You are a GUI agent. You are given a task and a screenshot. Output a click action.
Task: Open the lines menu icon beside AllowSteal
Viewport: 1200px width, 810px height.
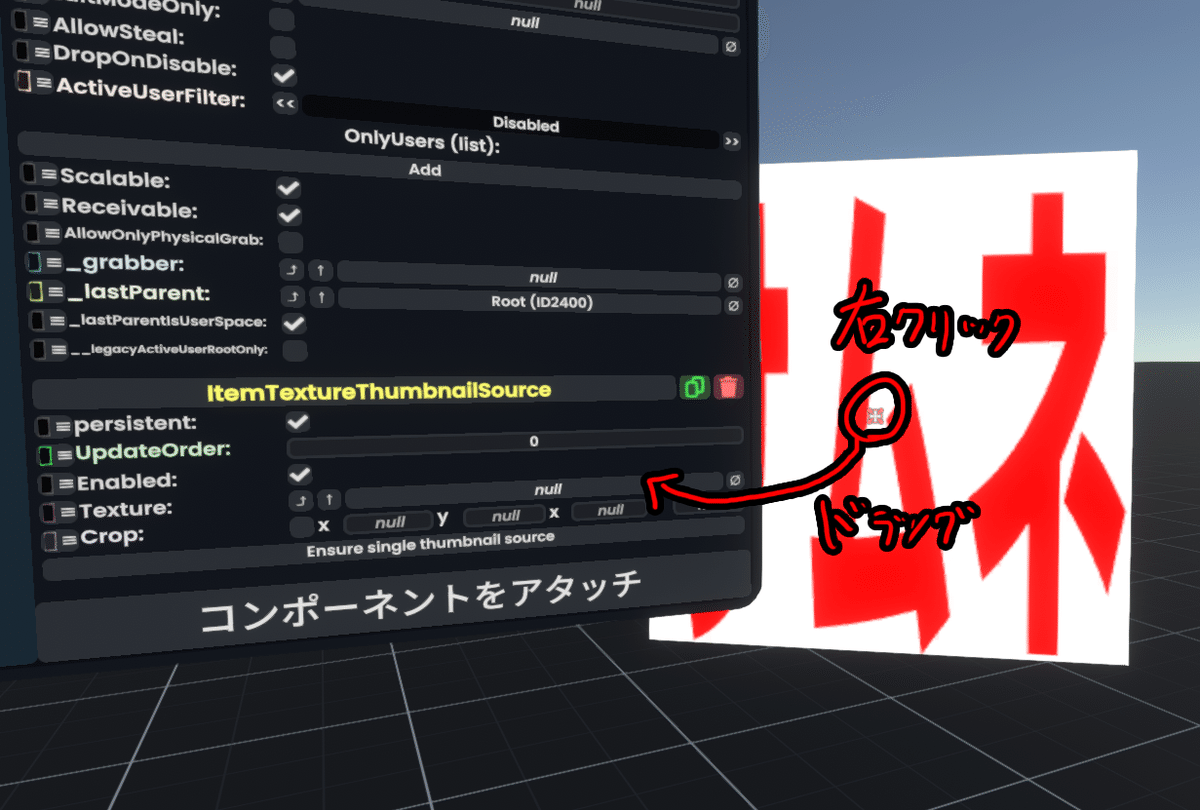tap(41, 23)
